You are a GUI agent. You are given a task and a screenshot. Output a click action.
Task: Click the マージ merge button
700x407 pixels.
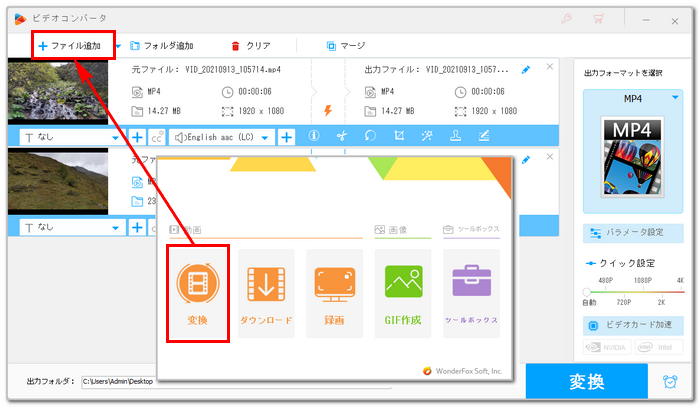click(346, 46)
